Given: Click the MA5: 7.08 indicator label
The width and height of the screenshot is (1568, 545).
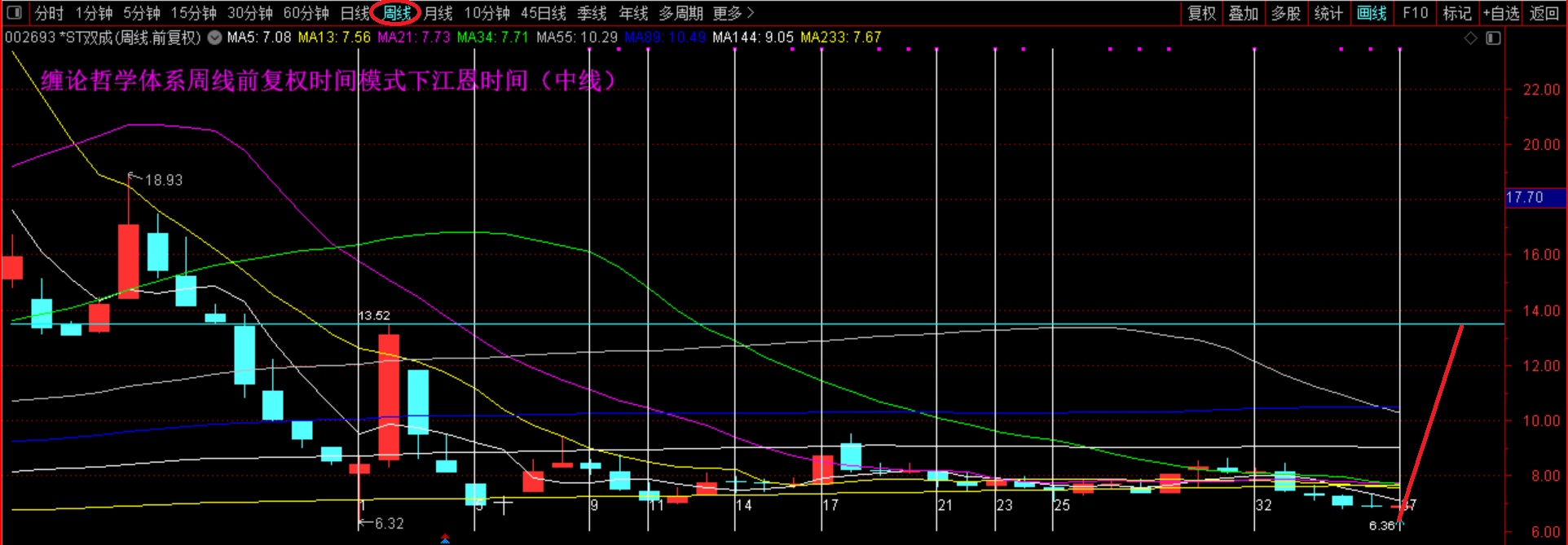Looking at the screenshot, I should pos(258,37).
